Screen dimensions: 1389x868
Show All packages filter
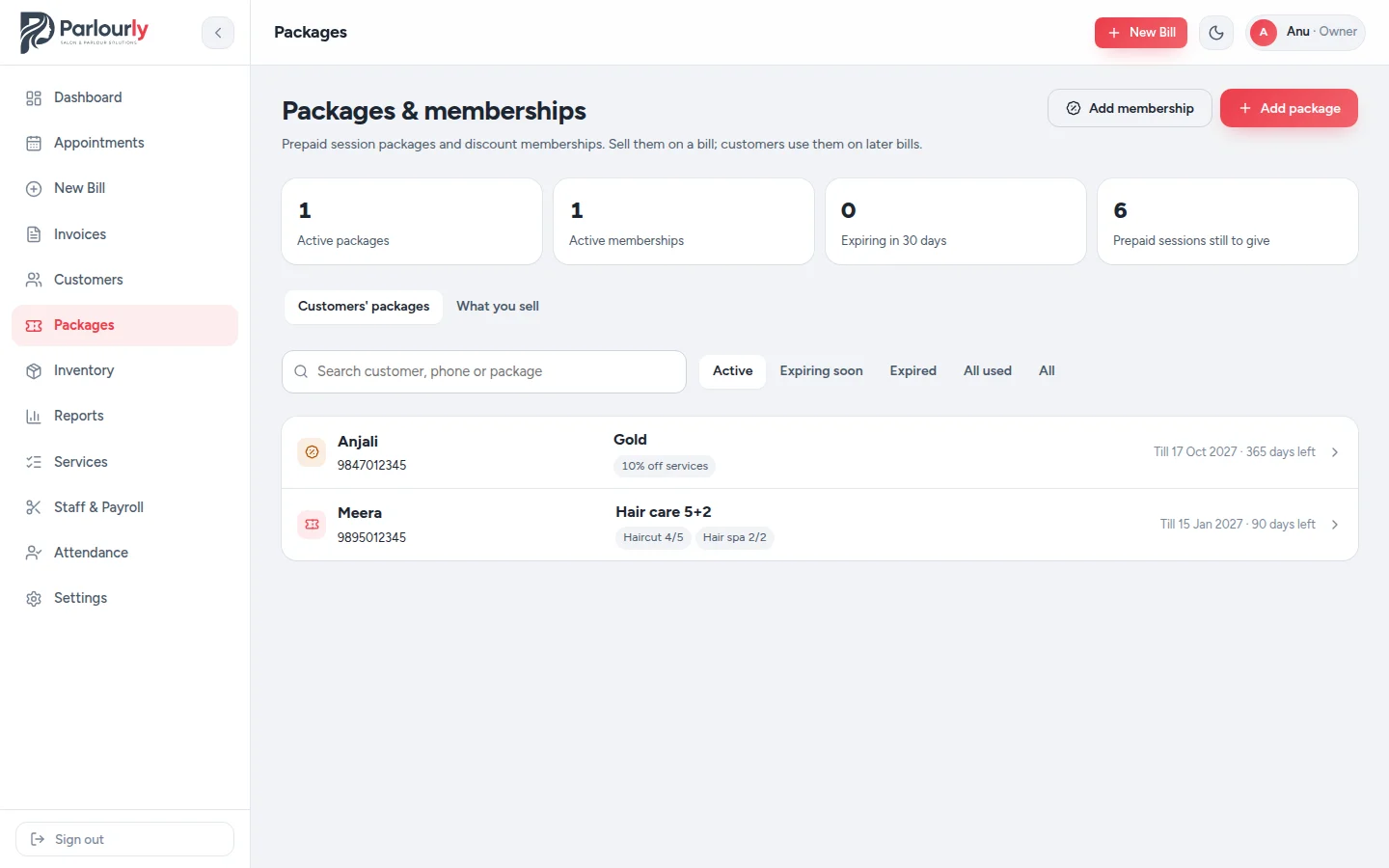pos(1047,371)
